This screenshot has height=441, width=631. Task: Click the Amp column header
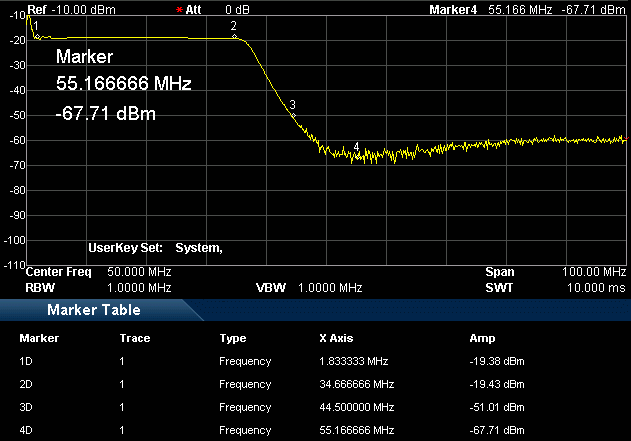tap(481, 338)
